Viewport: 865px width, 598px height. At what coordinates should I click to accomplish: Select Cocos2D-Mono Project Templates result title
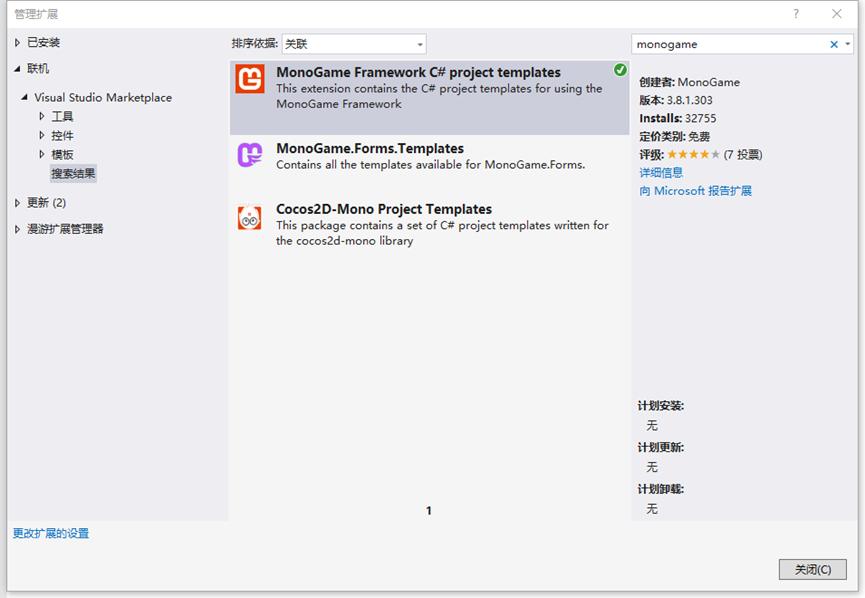384,209
